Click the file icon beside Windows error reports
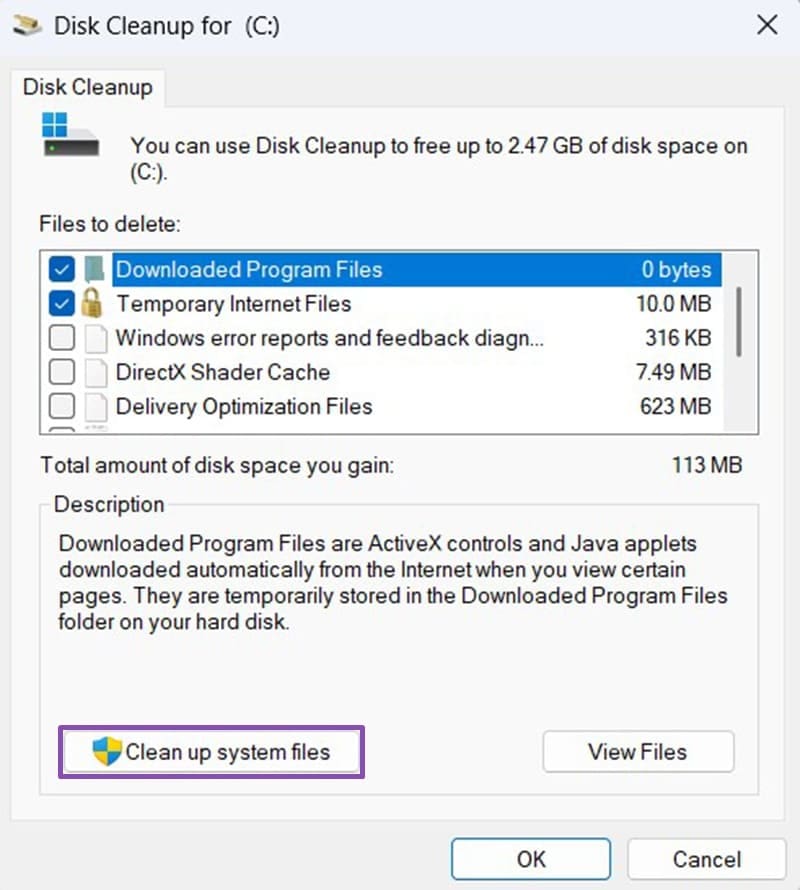800x890 pixels. pyautogui.click(x=96, y=338)
